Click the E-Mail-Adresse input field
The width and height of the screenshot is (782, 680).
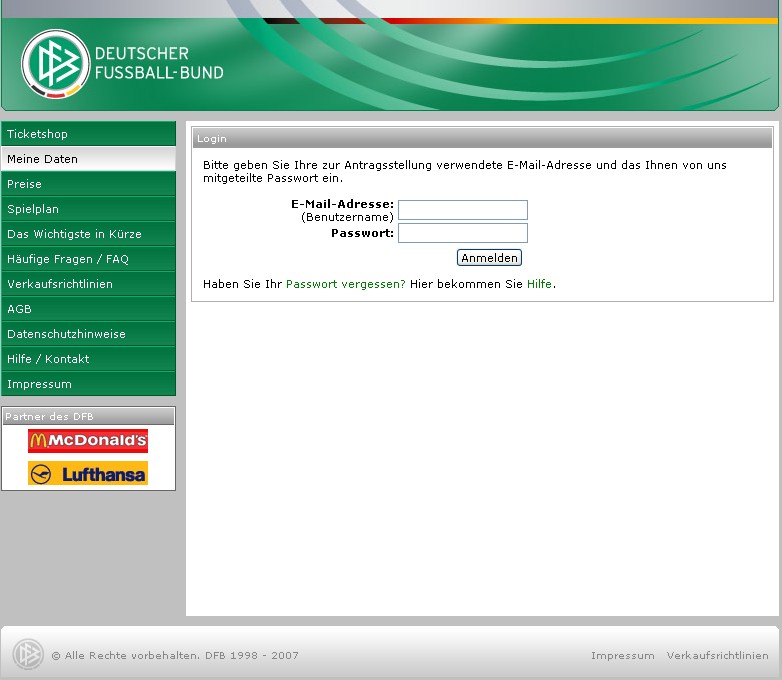(462, 210)
